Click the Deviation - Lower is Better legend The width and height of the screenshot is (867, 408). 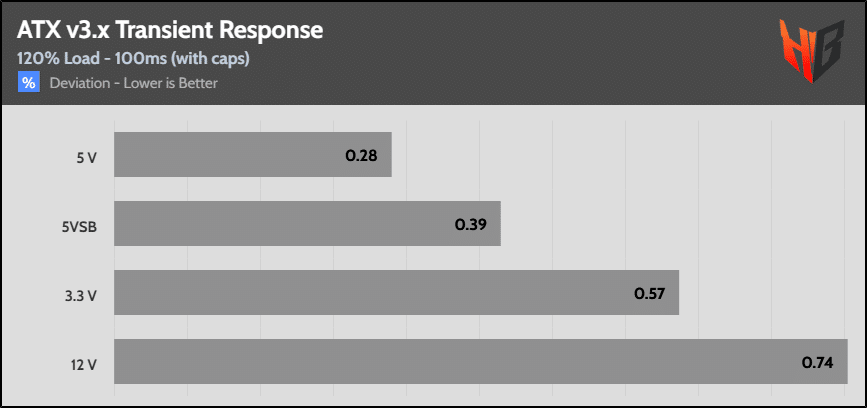coord(133,83)
